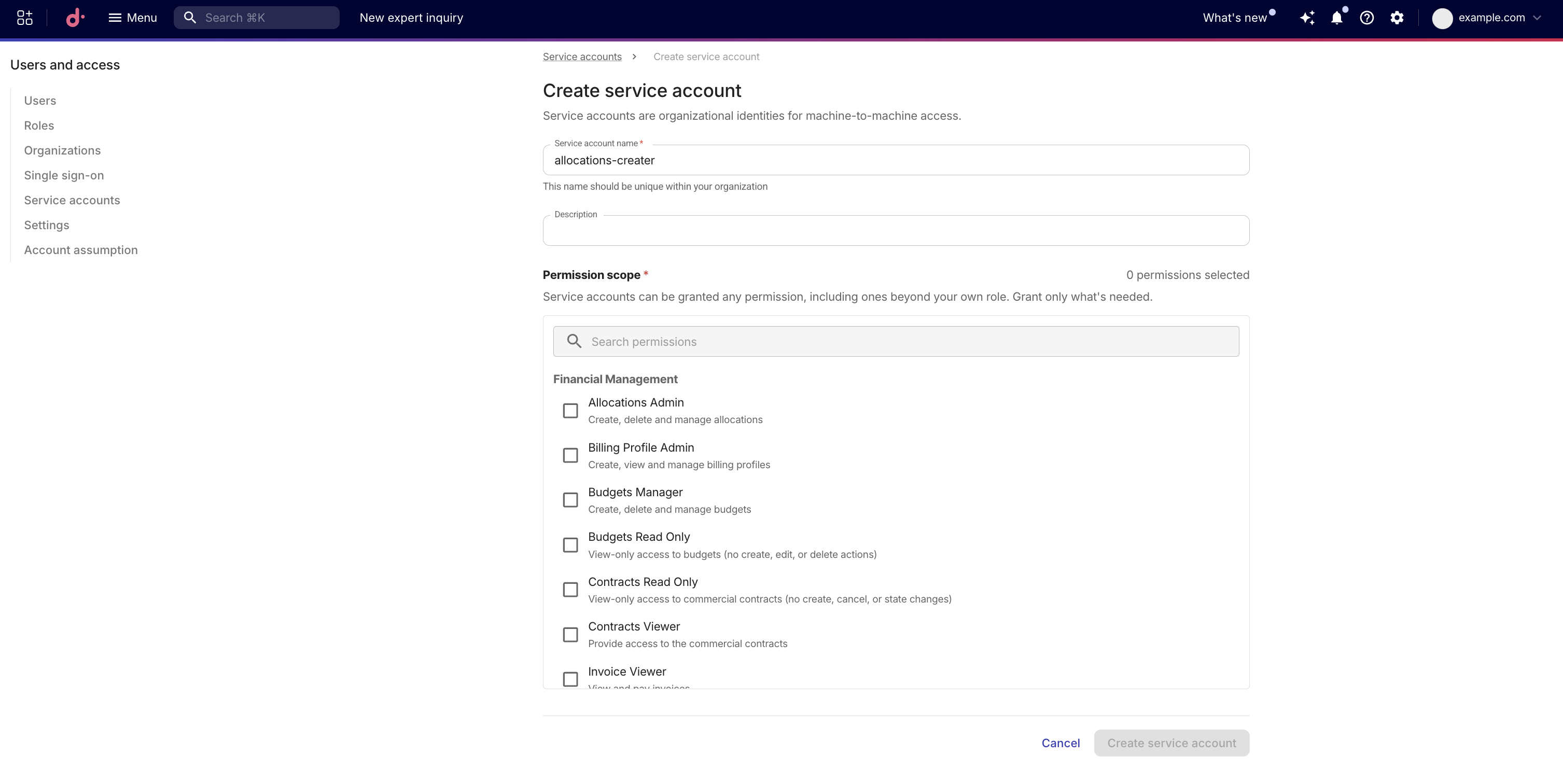Open Single sign-on in sidebar
The height and width of the screenshot is (784, 1563).
pos(64,175)
